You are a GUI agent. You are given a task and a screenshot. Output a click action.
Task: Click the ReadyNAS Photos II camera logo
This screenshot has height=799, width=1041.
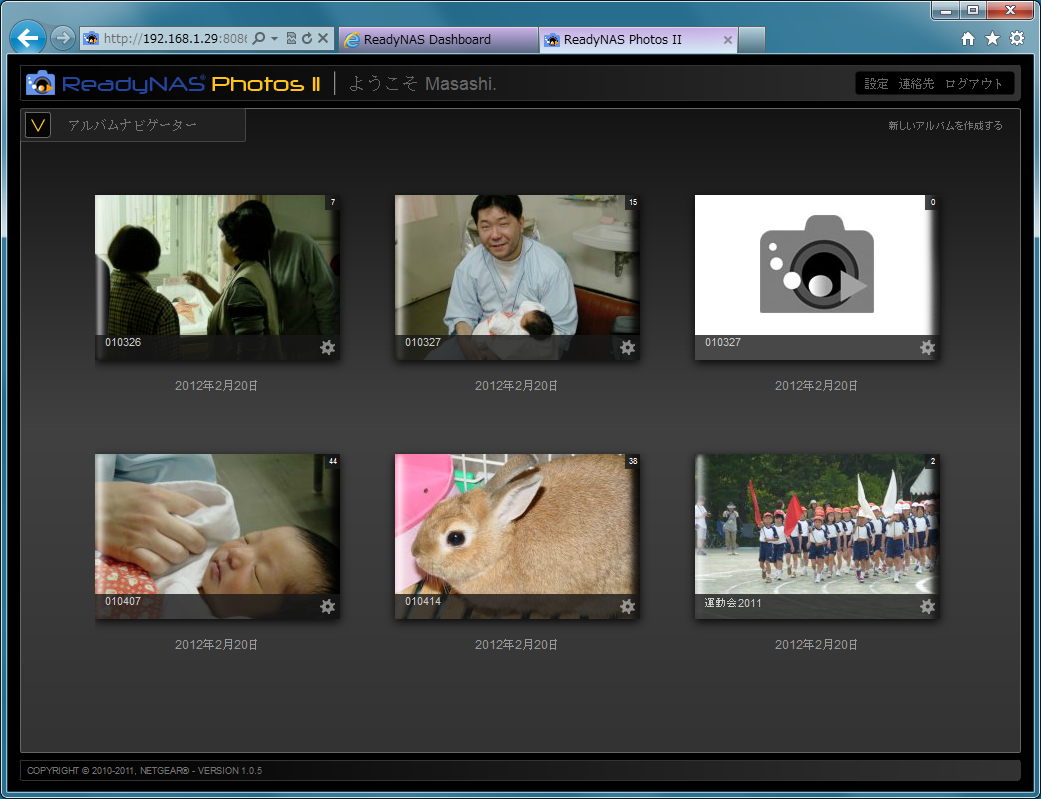(41, 83)
